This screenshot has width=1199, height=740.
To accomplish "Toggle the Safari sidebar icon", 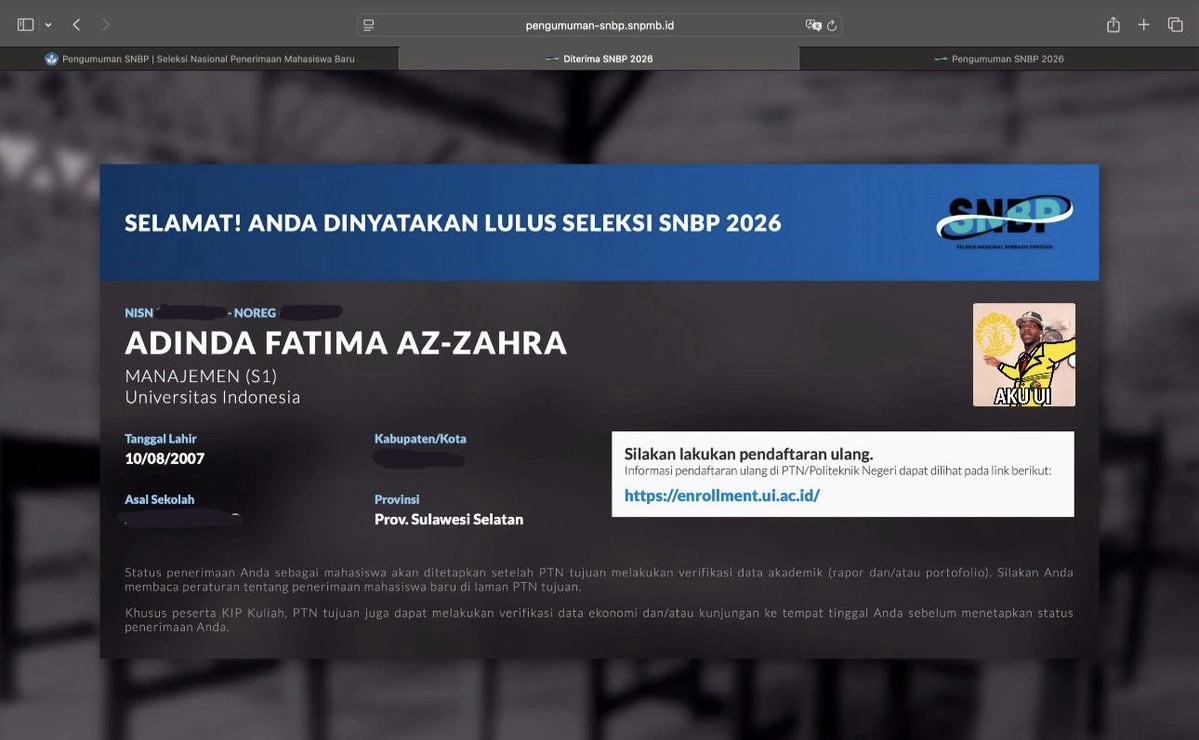I will tap(25, 24).
